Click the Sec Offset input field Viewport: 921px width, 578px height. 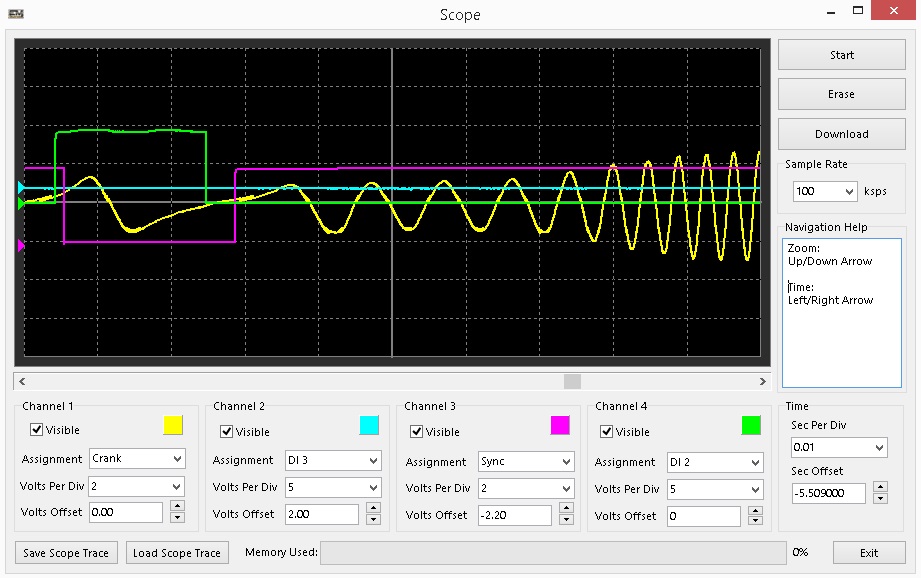(x=828, y=493)
